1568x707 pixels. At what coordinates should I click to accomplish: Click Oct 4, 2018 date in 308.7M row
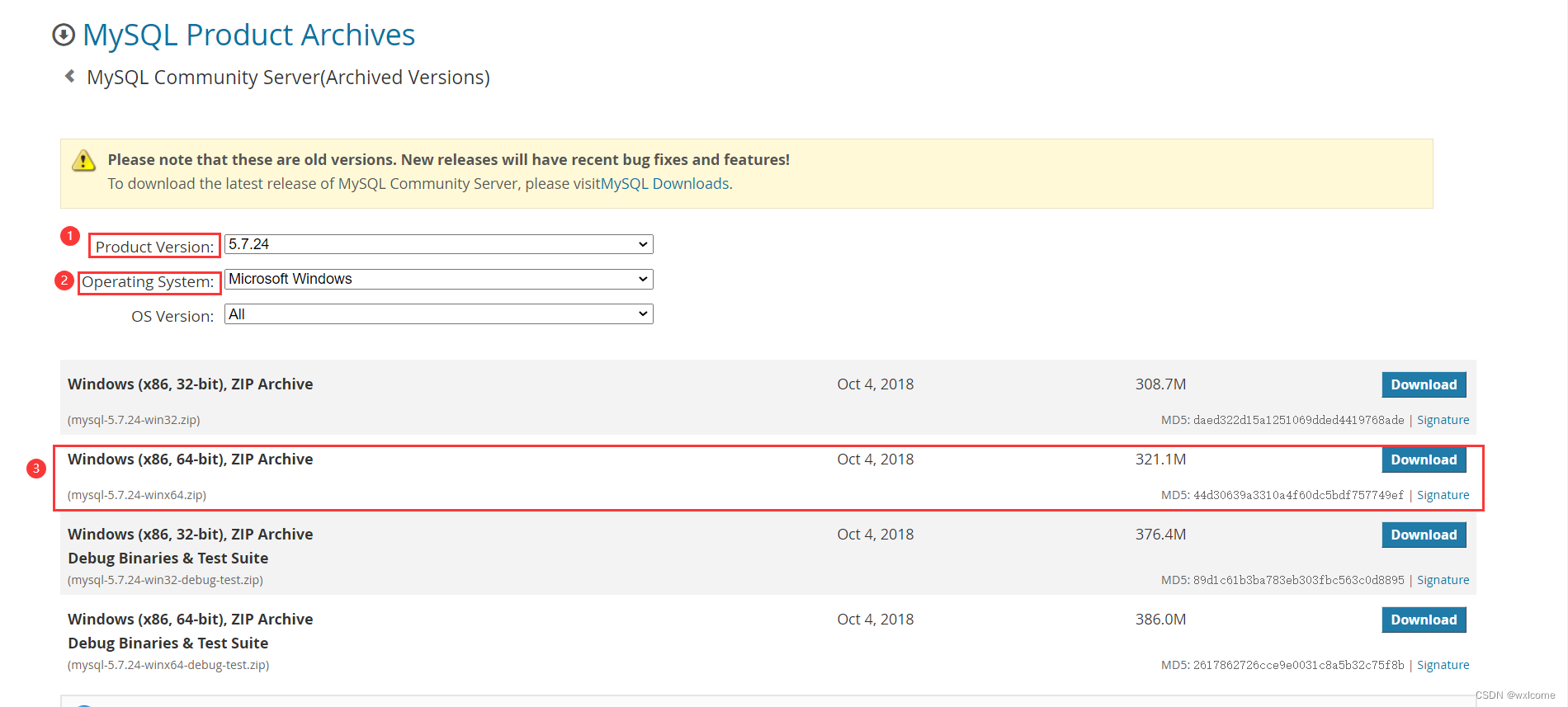[x=876, y=384]
